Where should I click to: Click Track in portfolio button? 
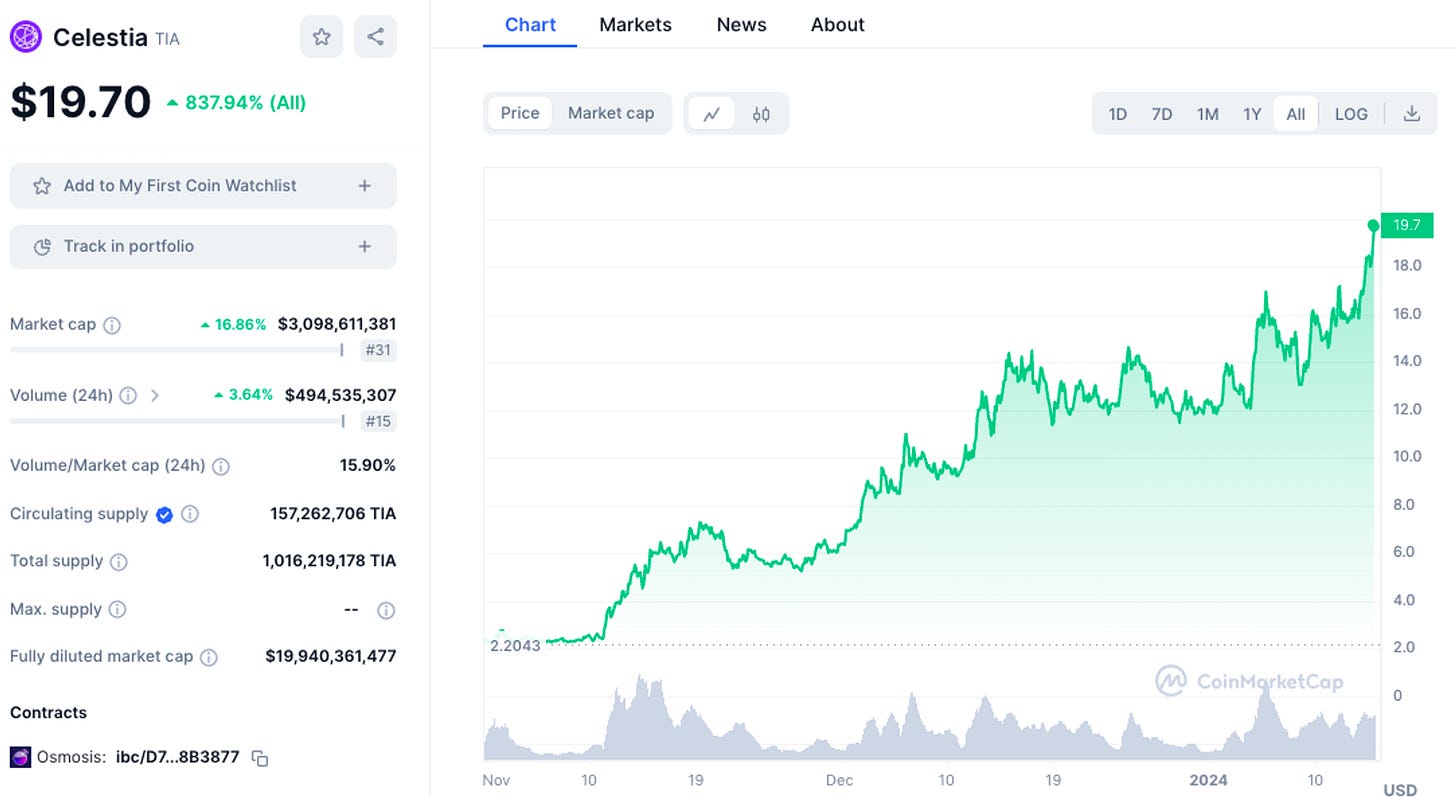tap(203, 247)
